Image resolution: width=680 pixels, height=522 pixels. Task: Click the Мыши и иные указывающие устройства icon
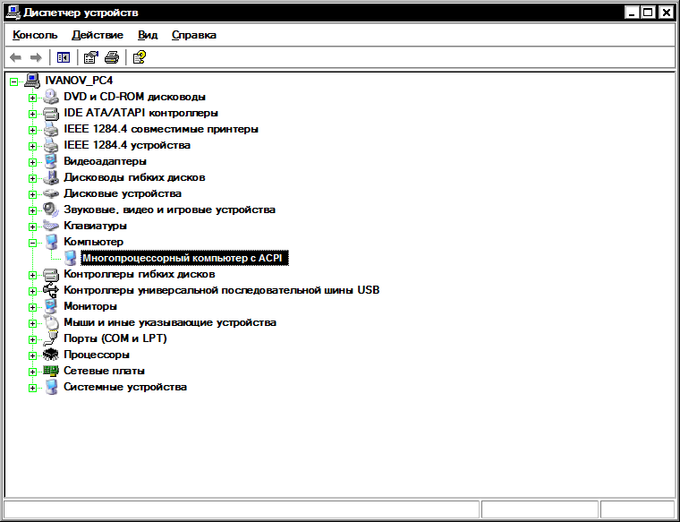[x=51, y=323]
